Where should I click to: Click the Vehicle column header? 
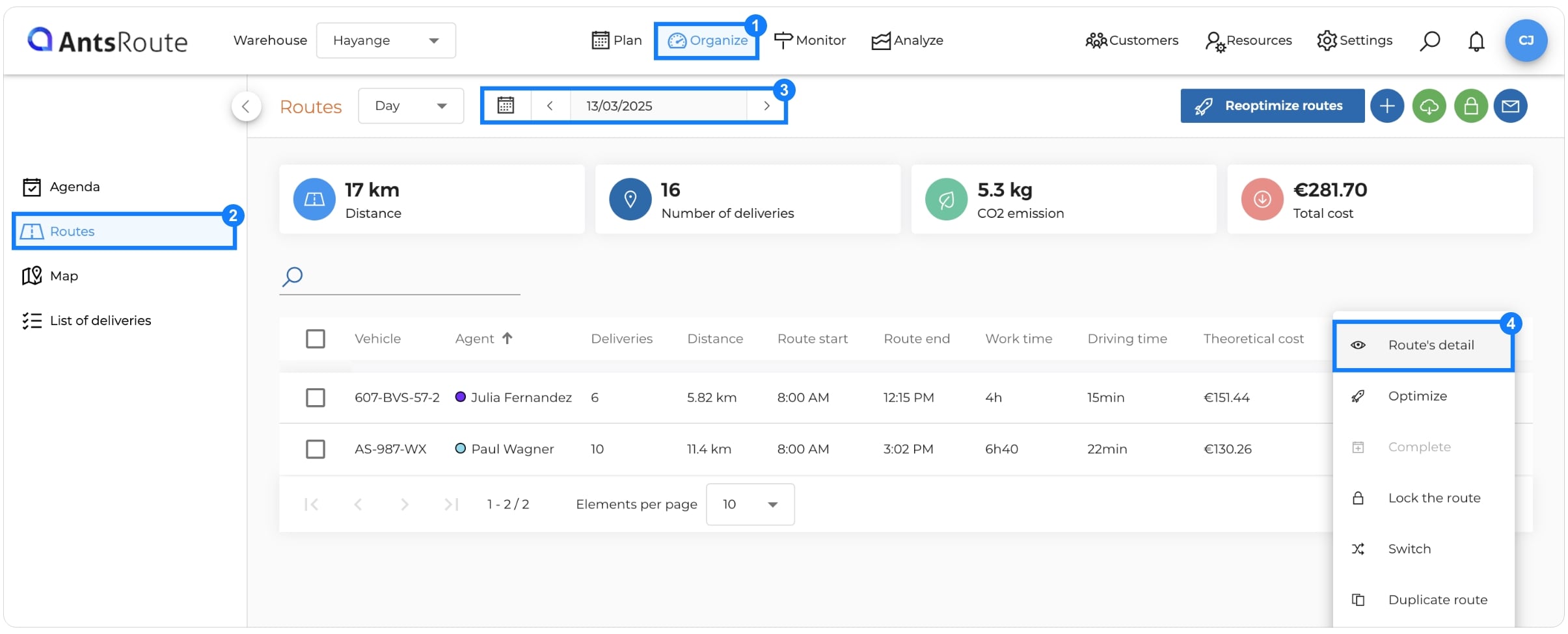(x=377, y=339)
